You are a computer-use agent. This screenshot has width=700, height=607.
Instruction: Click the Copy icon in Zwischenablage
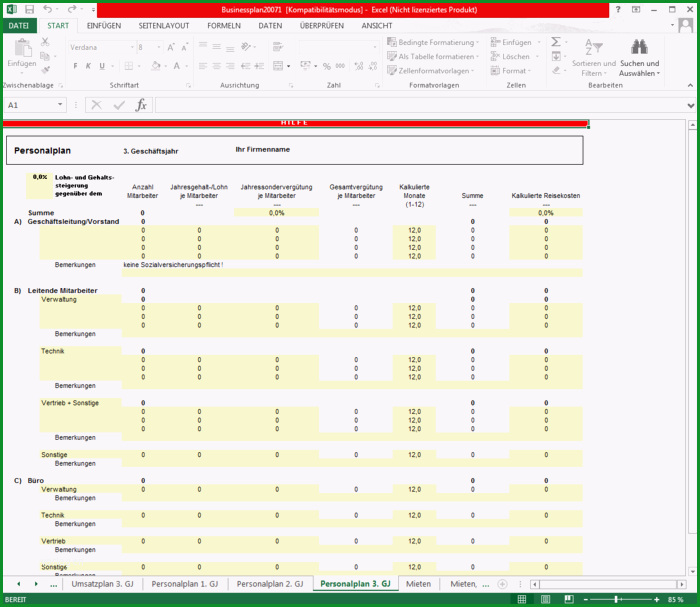pyautogui.click(x=45, y=56)
